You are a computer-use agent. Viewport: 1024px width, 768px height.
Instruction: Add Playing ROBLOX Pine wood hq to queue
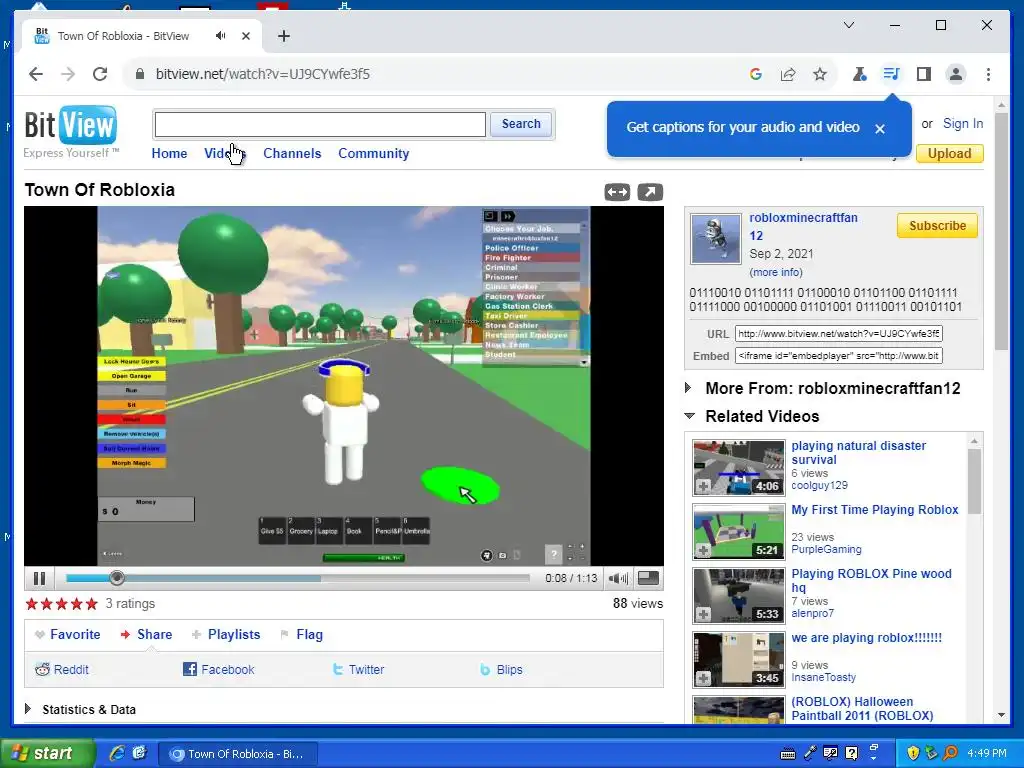[x=703, y=615]
